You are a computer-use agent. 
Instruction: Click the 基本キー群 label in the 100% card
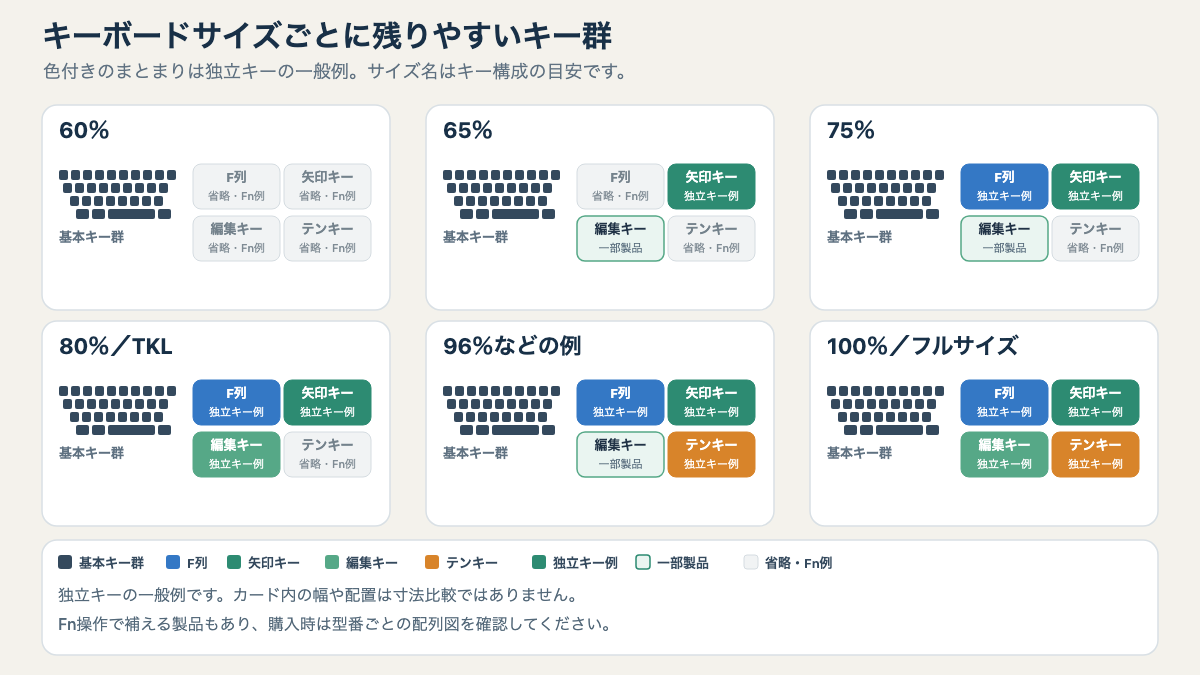click(x=859, y=453)
